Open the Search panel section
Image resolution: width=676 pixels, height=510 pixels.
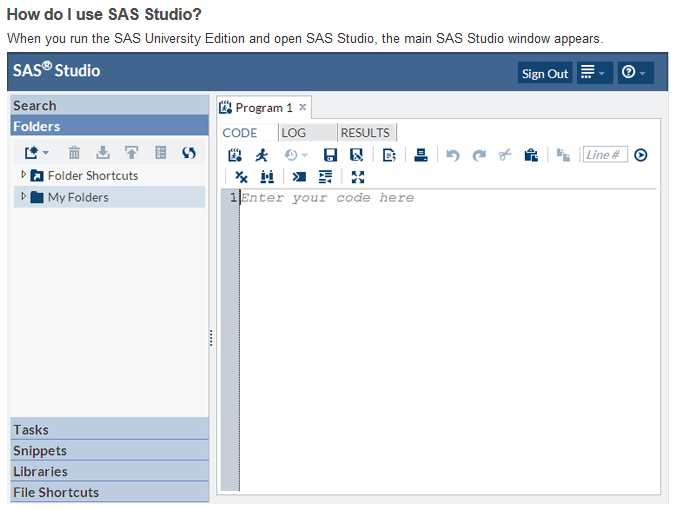(x=110, y=105)
